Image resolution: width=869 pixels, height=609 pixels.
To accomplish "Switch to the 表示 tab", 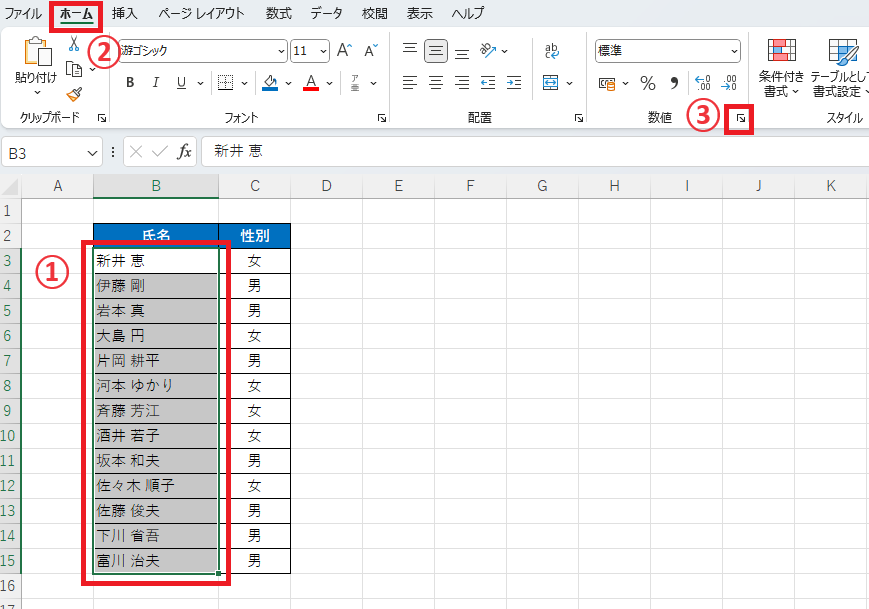I will pyautogui.click(x=420, y=13).
